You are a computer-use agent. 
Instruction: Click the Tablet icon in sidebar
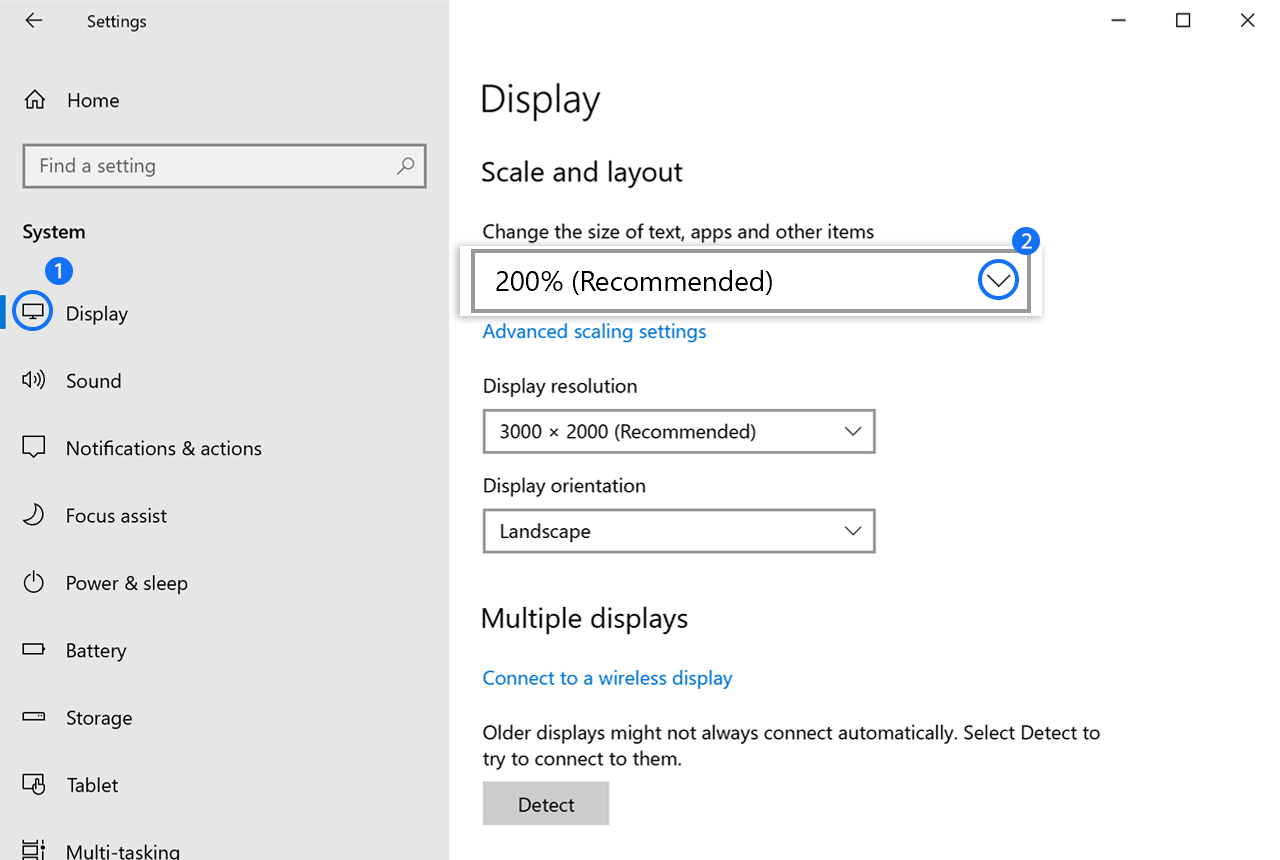click(x=34, y=785)
